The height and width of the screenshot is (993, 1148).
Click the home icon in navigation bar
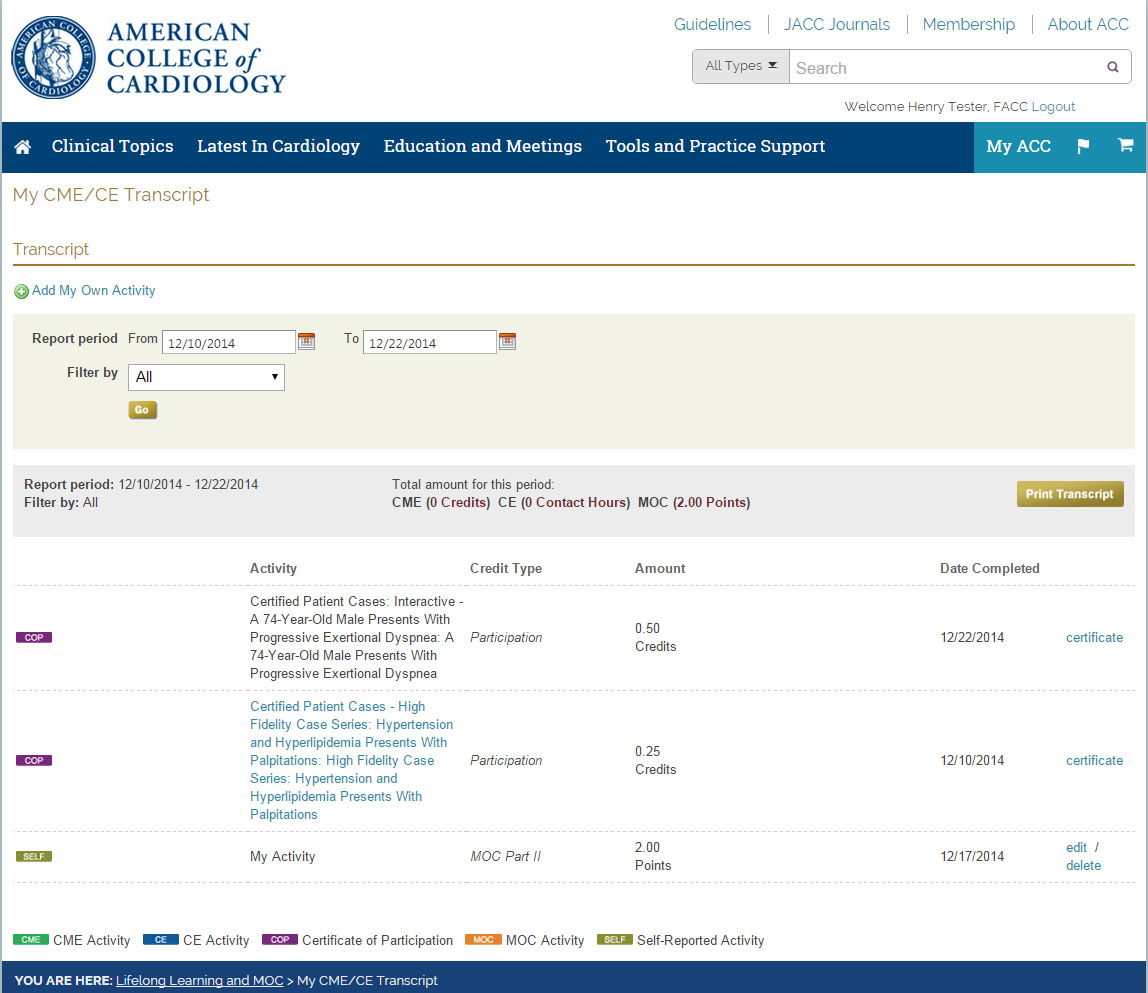(22, 147)
